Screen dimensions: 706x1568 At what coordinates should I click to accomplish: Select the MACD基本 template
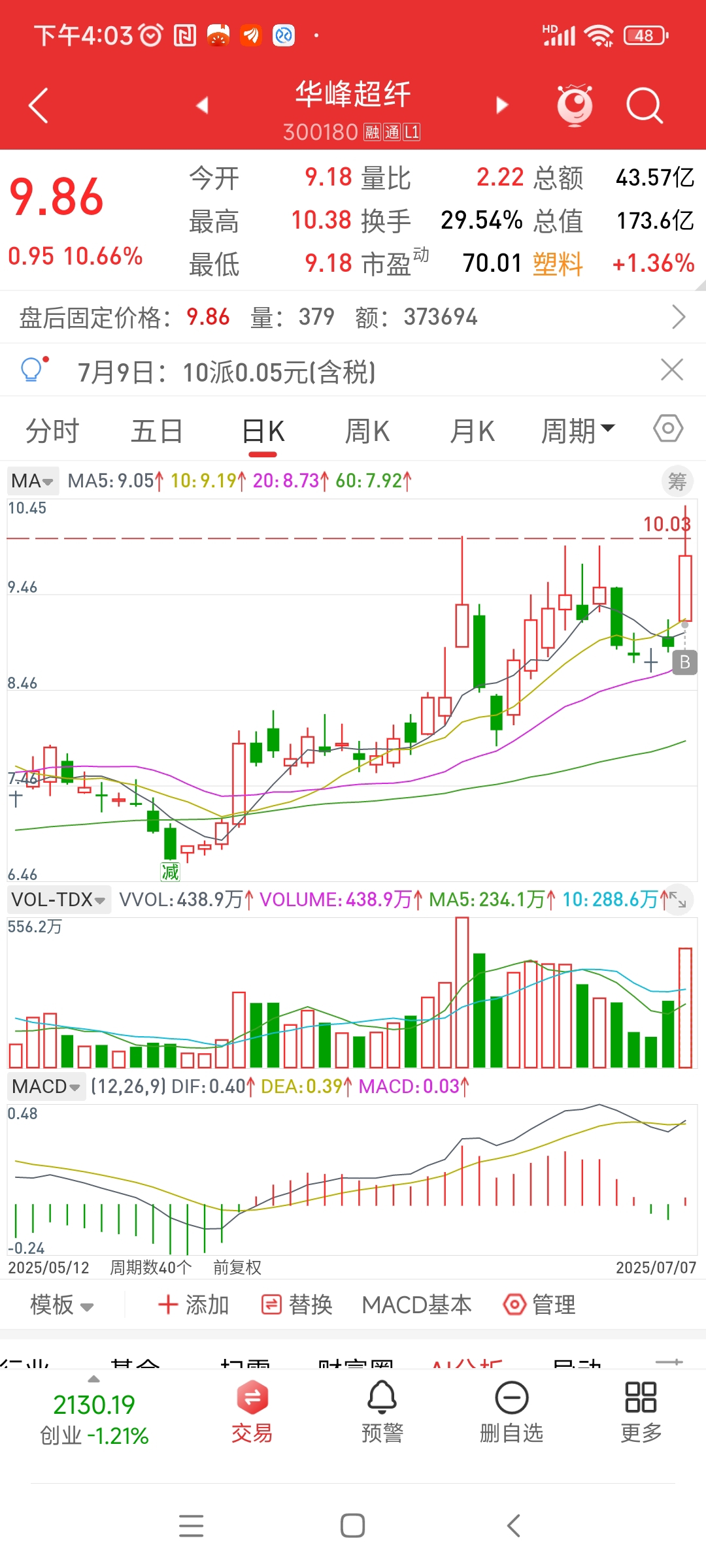pyautogui.click(x=416, y=1305)
